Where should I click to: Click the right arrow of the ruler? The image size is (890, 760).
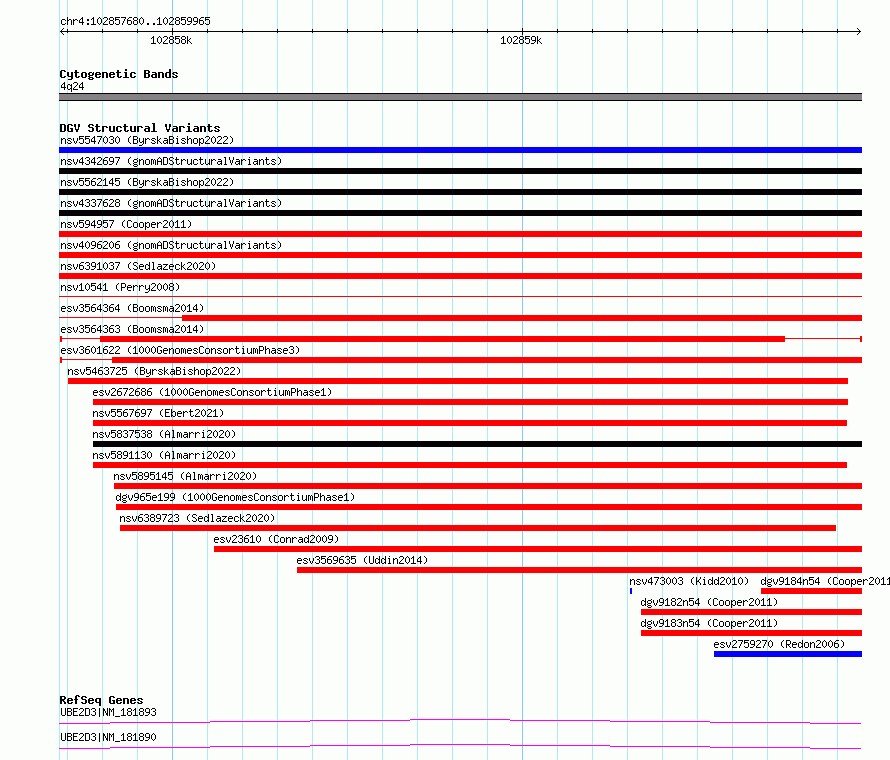tap(858, 32)
